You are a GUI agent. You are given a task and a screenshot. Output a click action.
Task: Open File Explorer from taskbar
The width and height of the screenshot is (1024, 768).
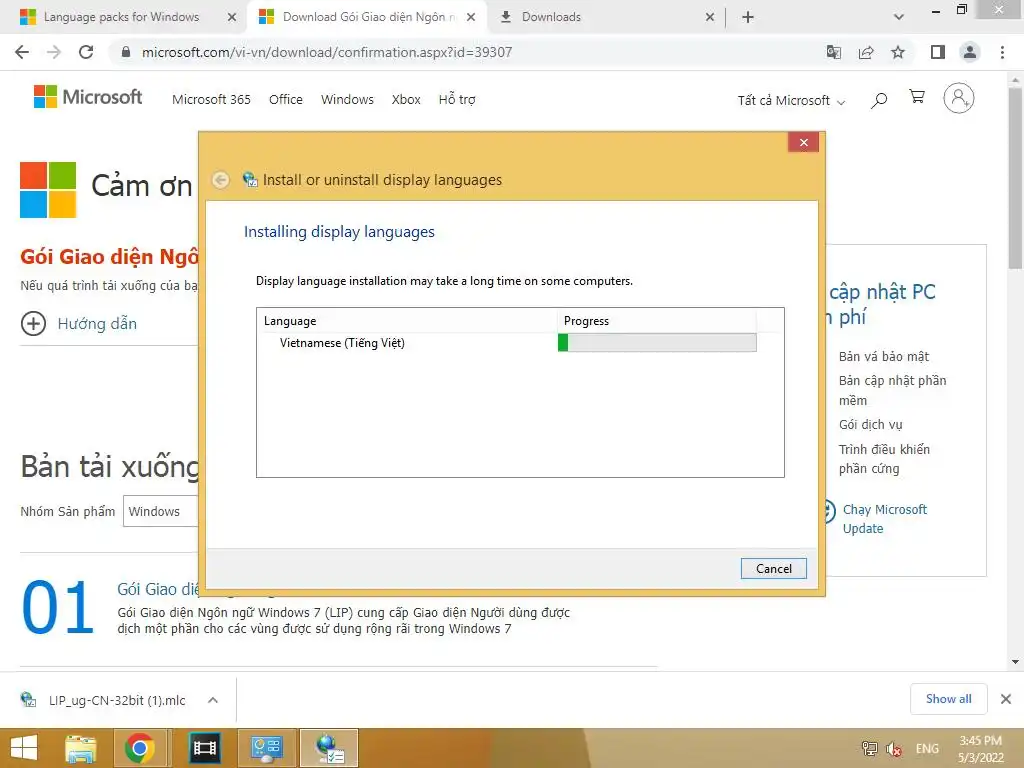pyautogui.click(x=81, y=748)
